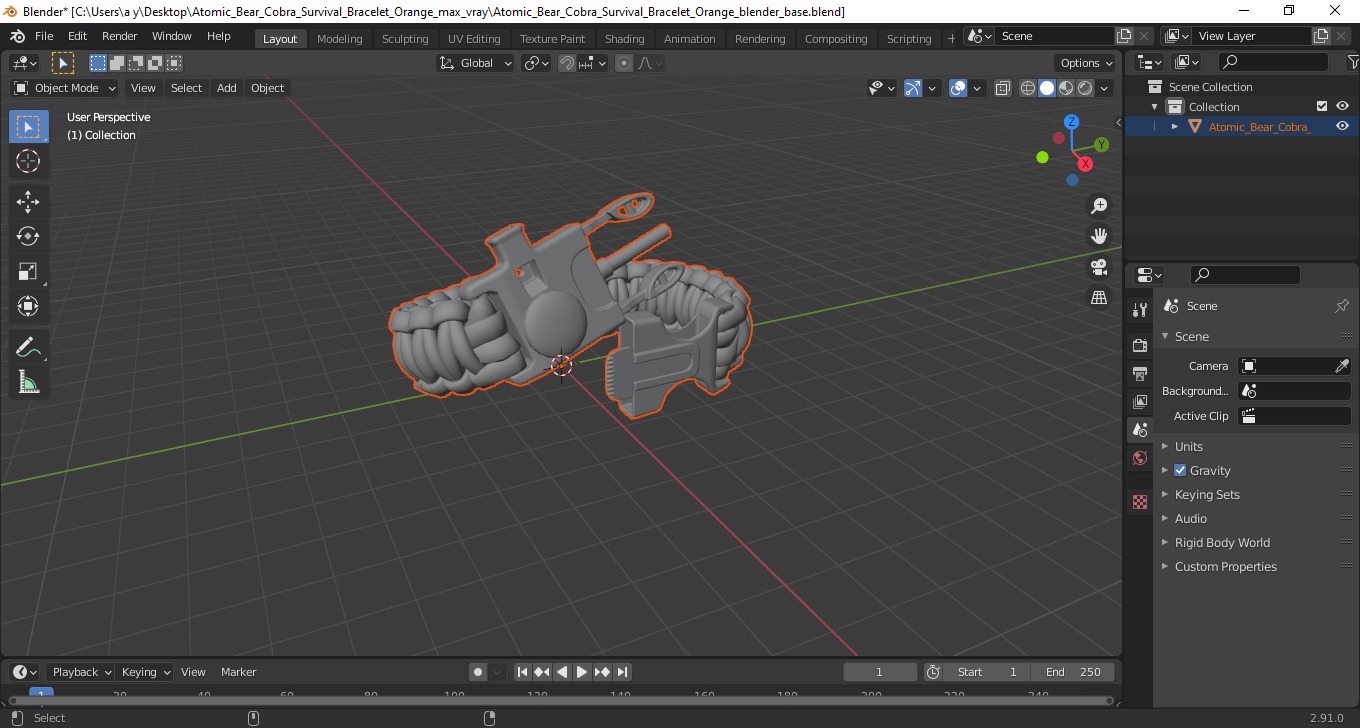Open the Render menu

(x=120, y=36)
